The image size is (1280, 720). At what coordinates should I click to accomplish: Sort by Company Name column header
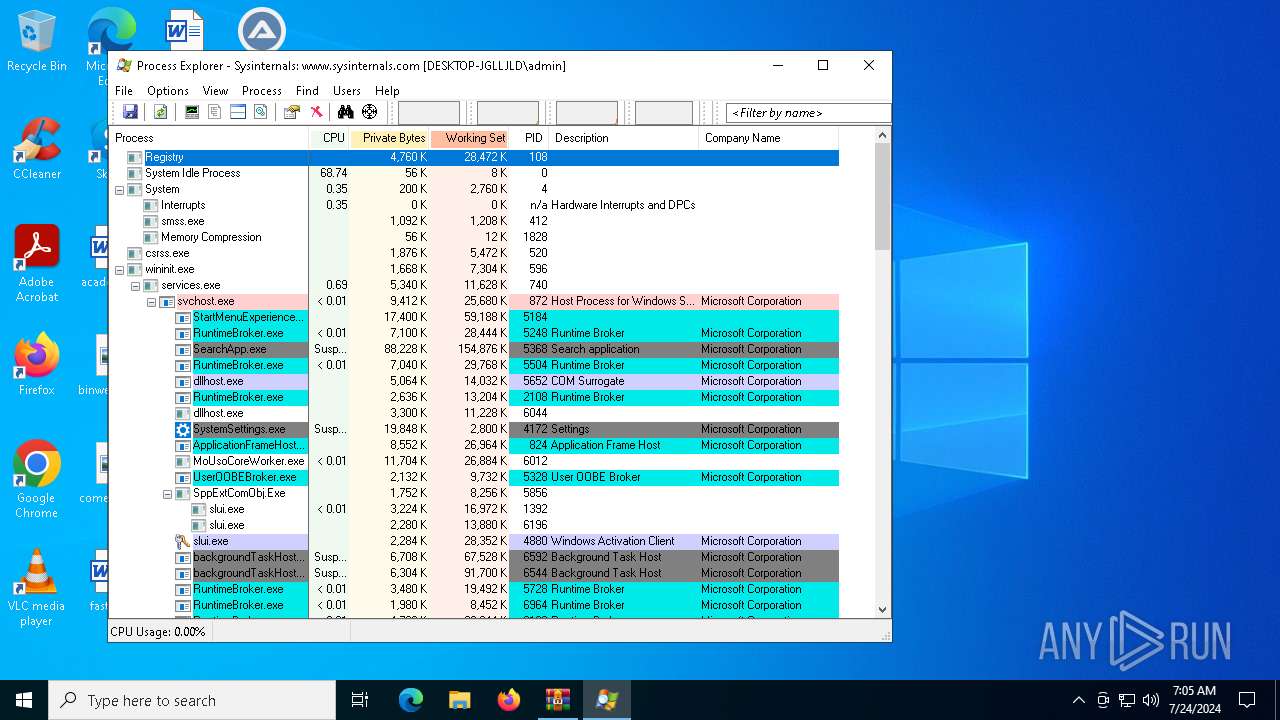pos(770,138)
